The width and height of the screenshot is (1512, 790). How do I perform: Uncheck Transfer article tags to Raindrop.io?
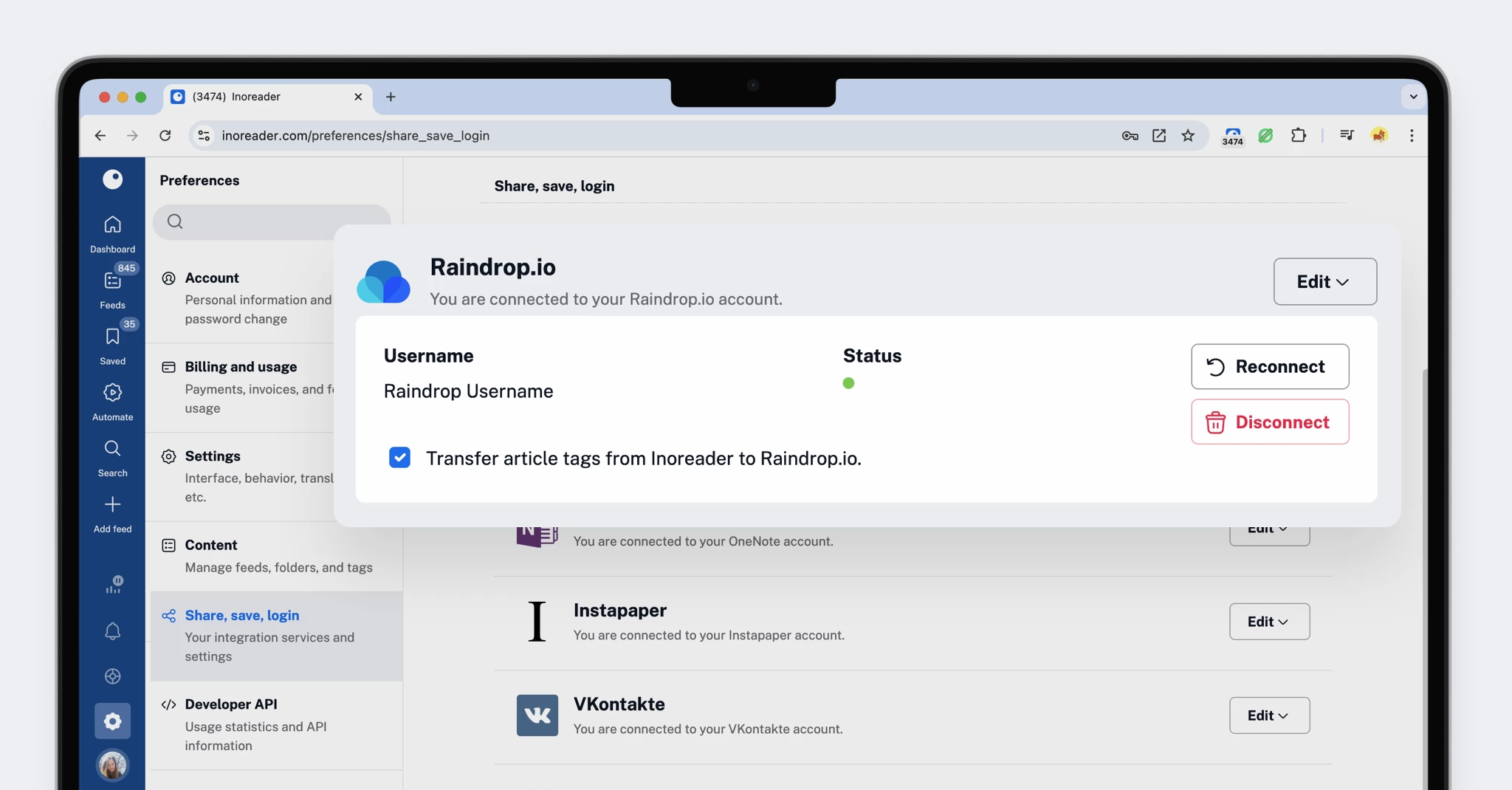[399, 458]
